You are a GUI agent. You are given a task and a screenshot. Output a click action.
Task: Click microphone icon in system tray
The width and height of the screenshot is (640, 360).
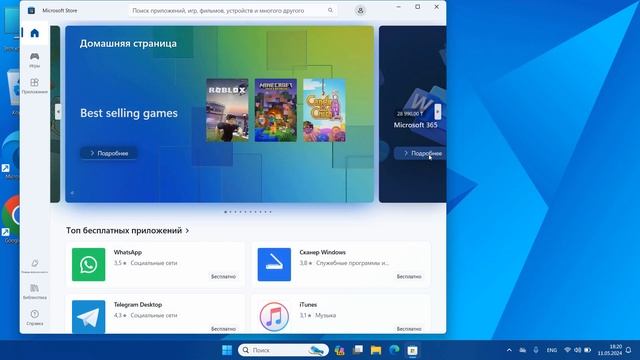point(536,350)
